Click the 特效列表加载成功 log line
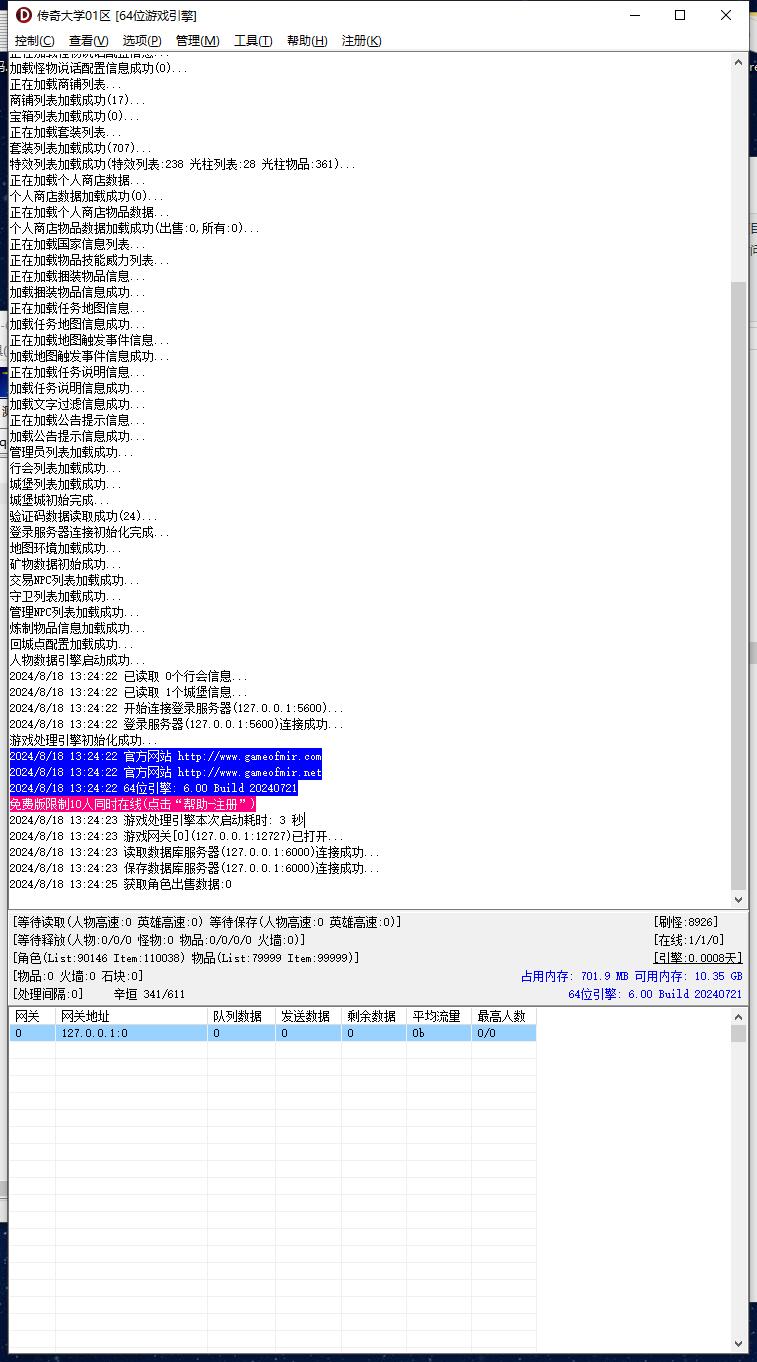This screenshot has height=1362, width=757. [182, 164]
